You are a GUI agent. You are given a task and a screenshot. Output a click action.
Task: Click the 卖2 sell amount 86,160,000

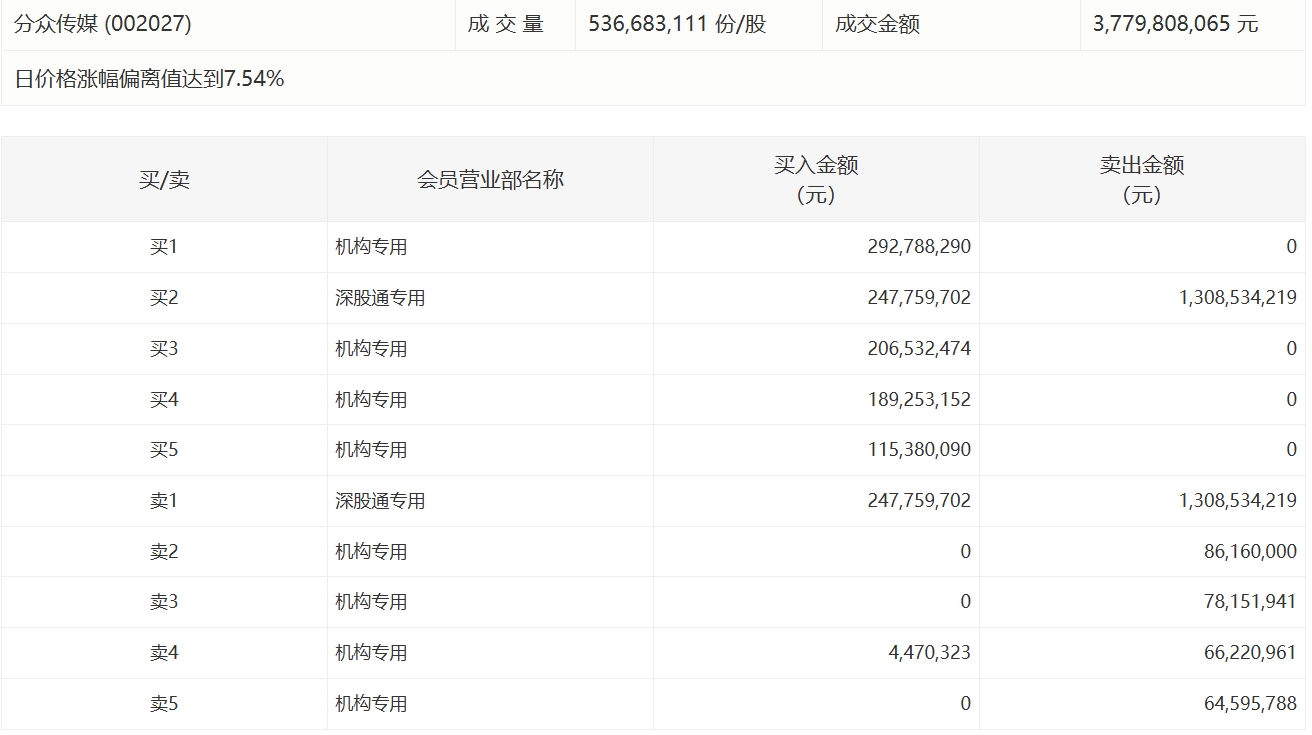[x=1250, y=552]
